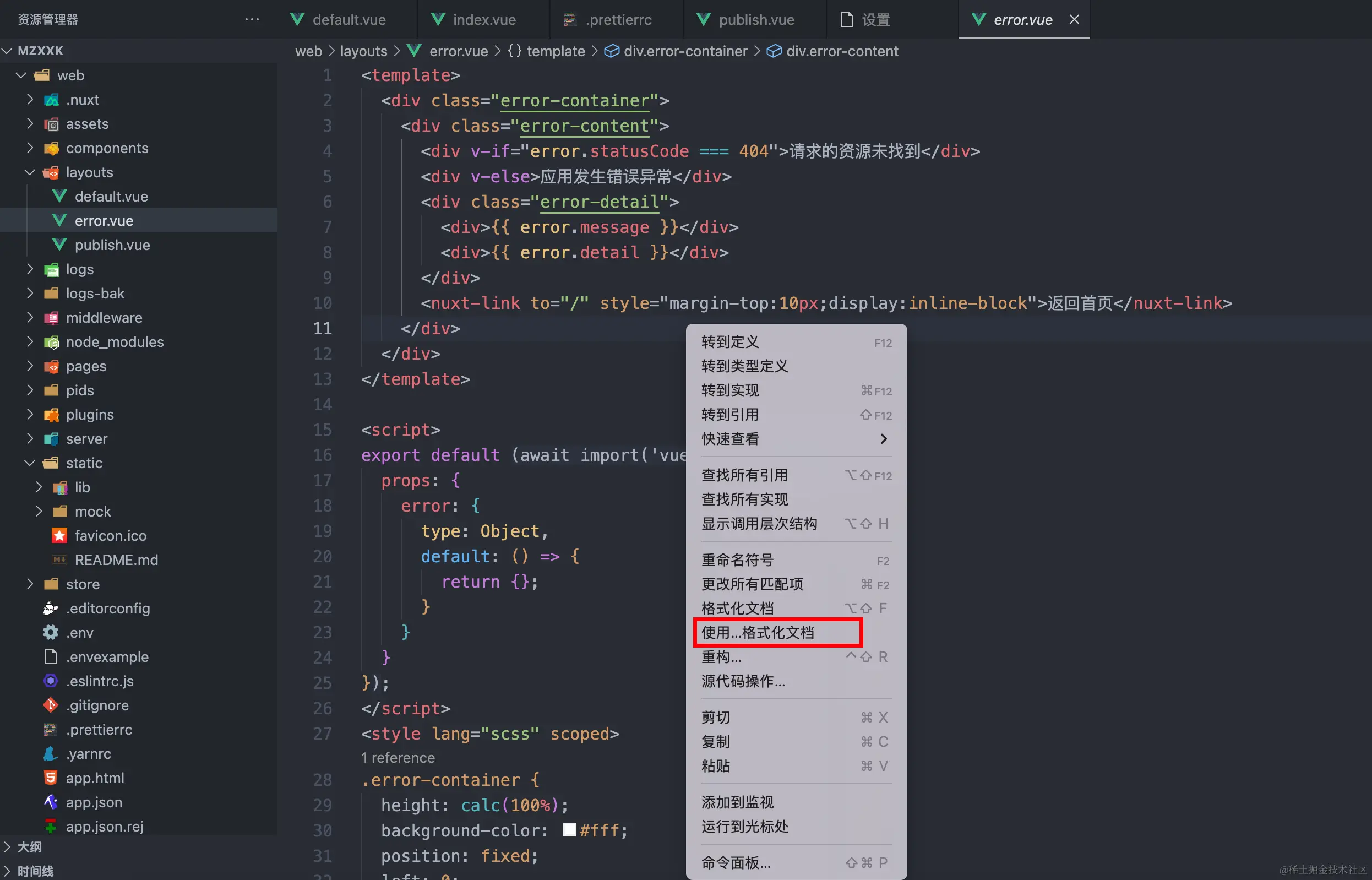The image size is (1372, 880).
Task: Collapse the layouts folder chevron
Action: (x=30, y=172)
